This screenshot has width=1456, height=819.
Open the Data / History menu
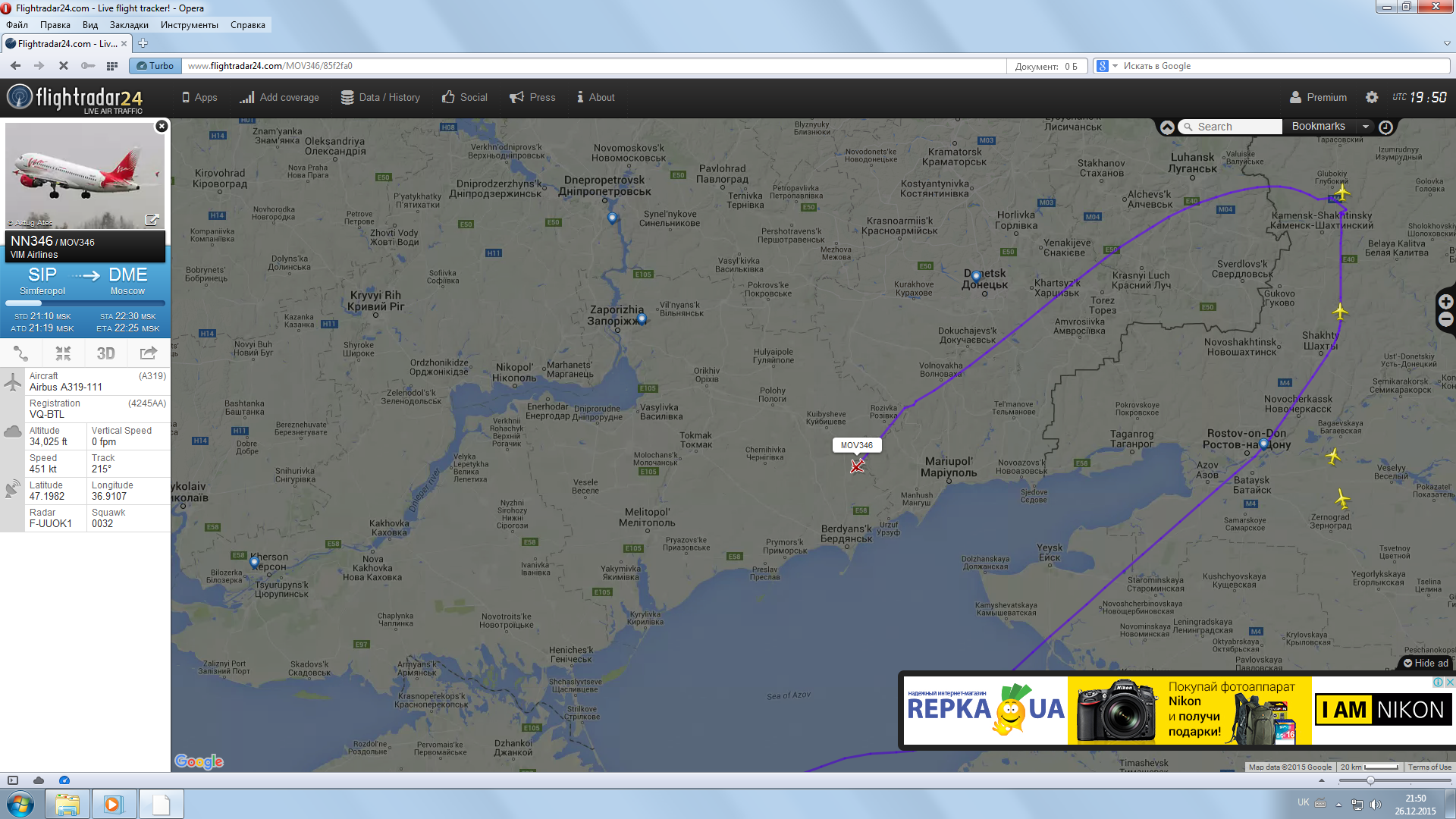(x=381, y=97)
